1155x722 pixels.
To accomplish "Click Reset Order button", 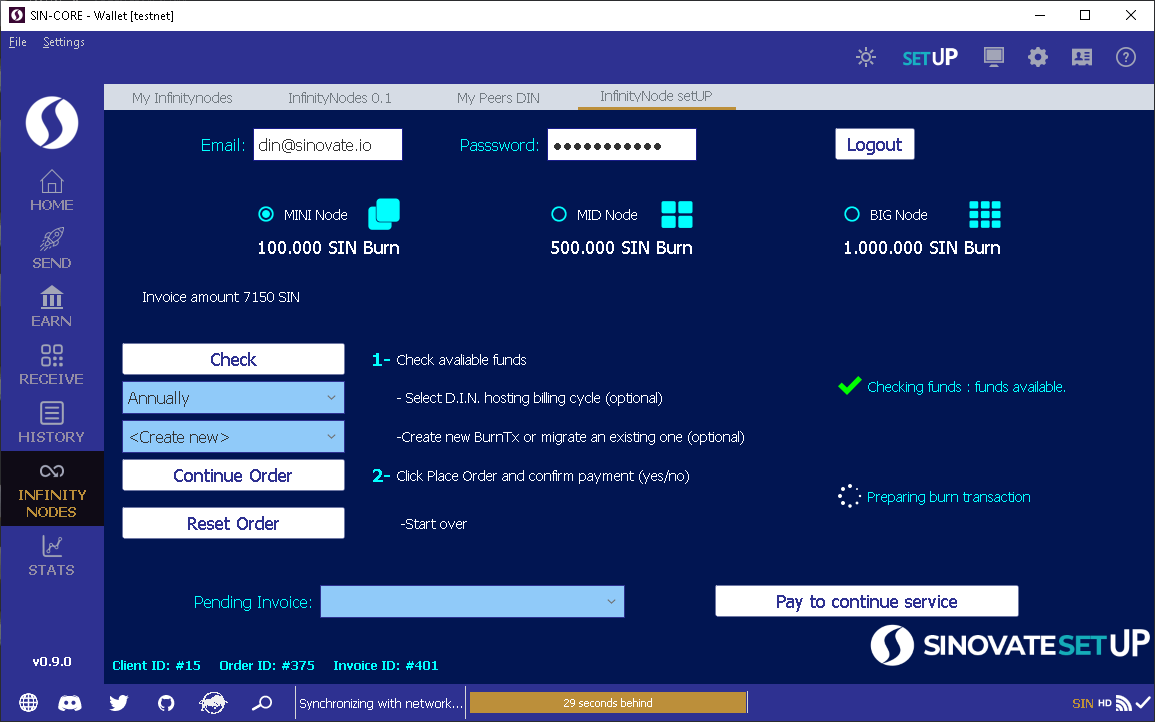I will coord(234,523).
